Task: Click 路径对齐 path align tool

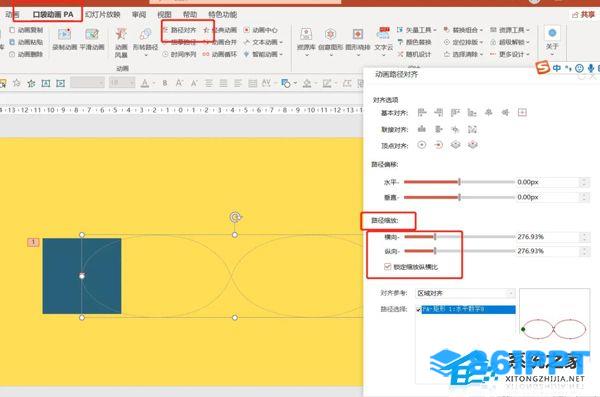Action: [x=180, y=30]
